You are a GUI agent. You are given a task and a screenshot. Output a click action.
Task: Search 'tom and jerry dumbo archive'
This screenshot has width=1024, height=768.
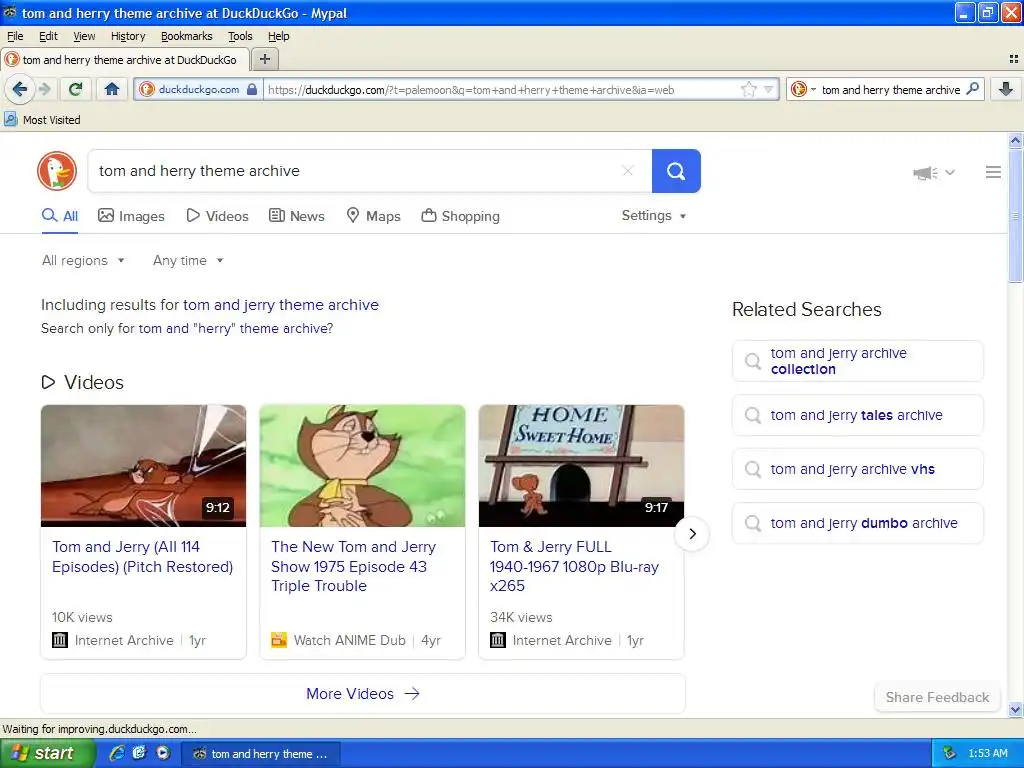(x=857, y=523)
